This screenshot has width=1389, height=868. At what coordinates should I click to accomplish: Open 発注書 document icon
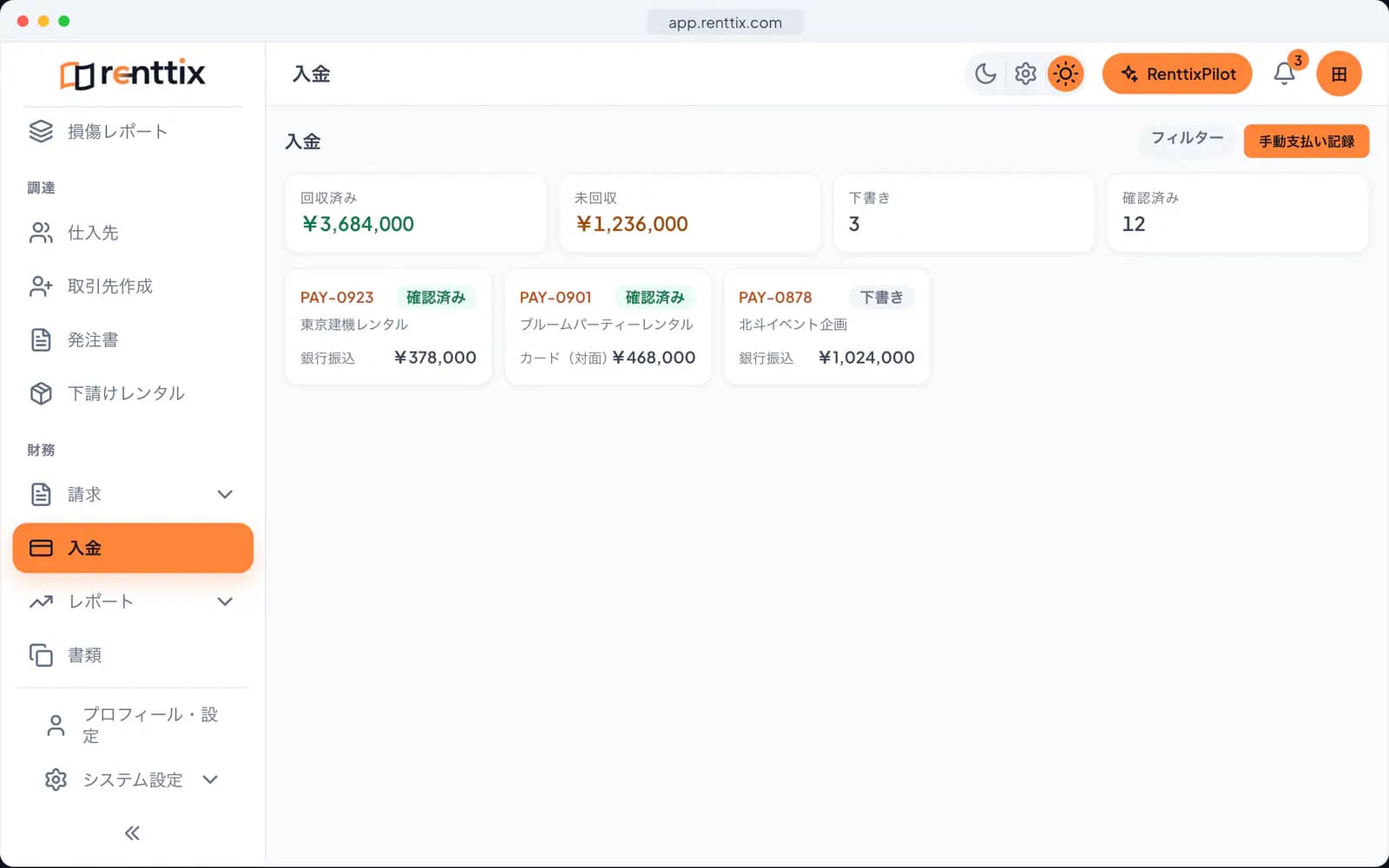[41, 339]
